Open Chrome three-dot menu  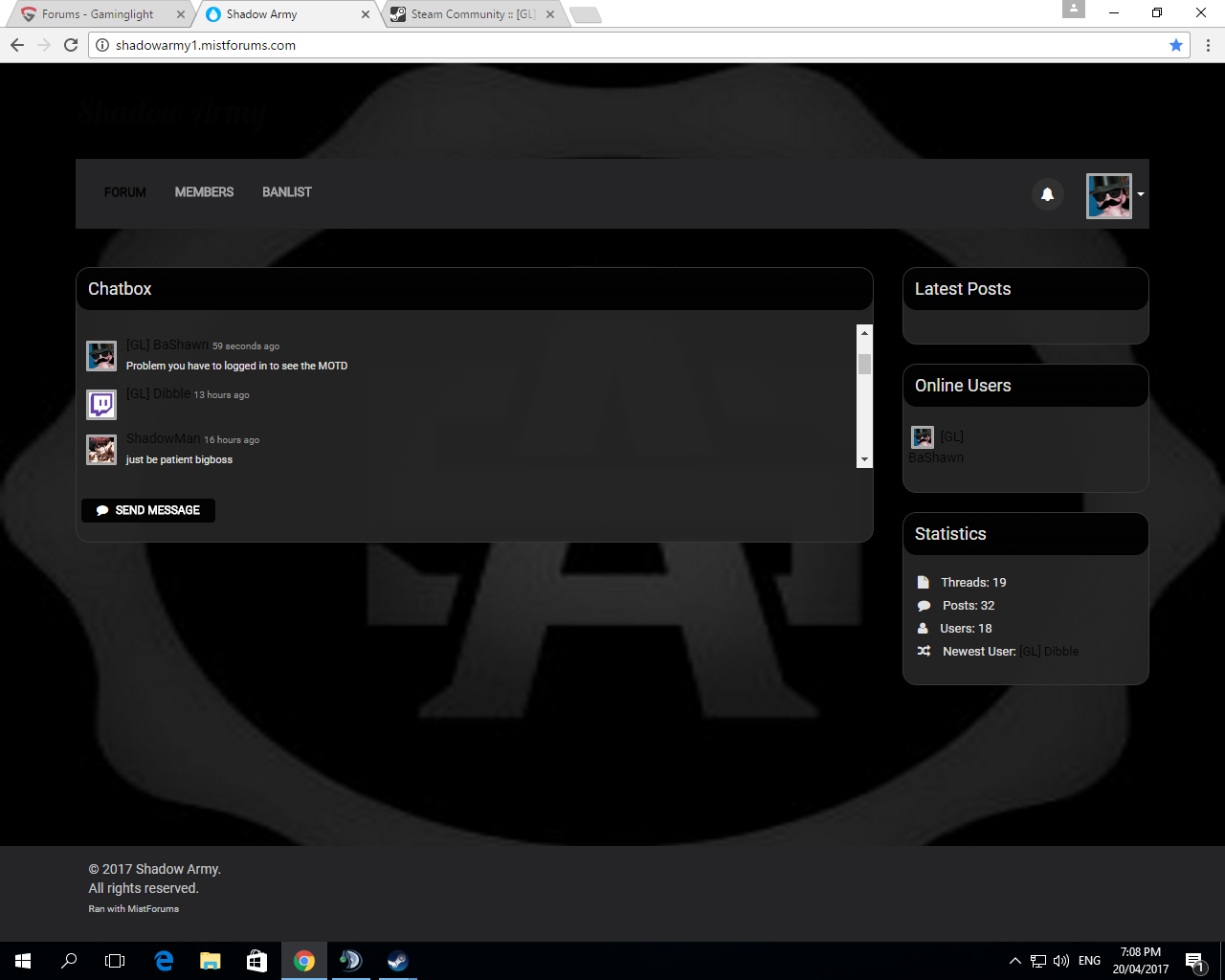point(1208,45)
